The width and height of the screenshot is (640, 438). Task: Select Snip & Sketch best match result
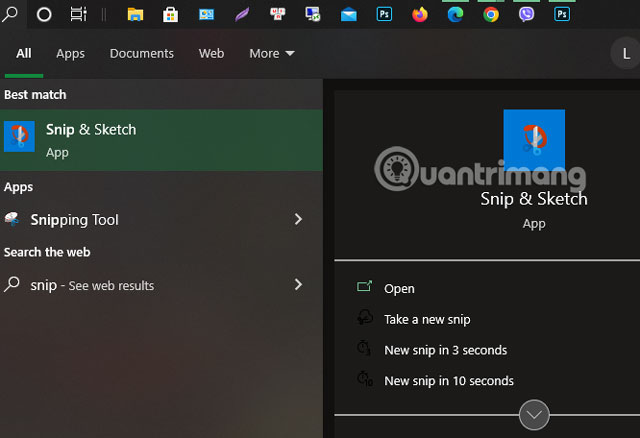[161, 140]
